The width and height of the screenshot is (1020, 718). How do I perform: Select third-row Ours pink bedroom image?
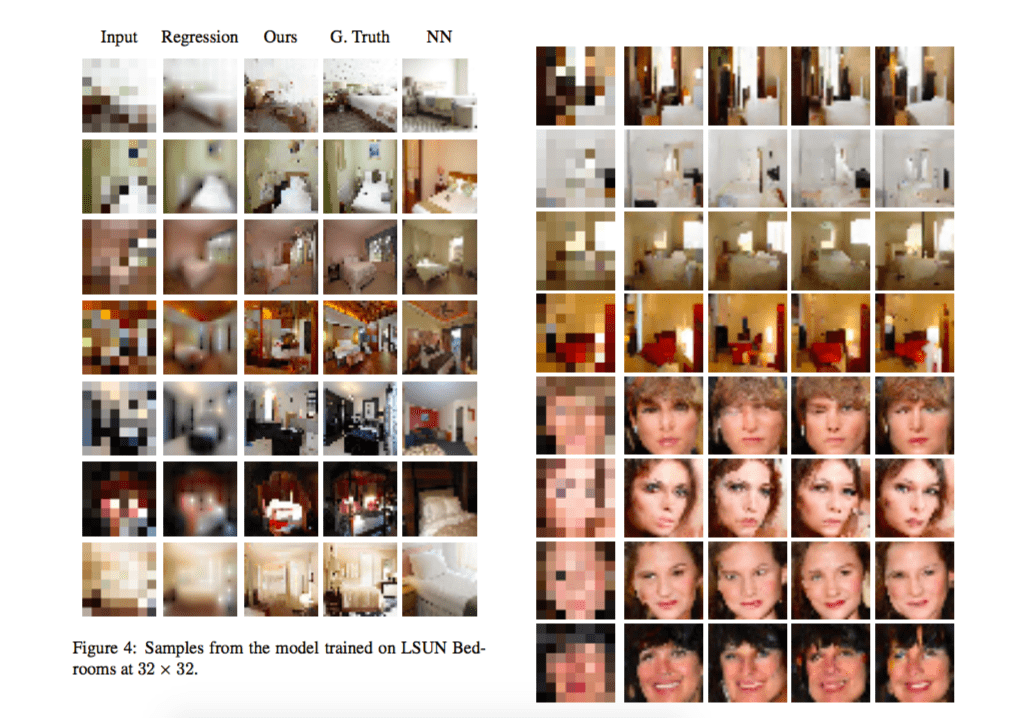pyautogui.click(x=279, y=257)
